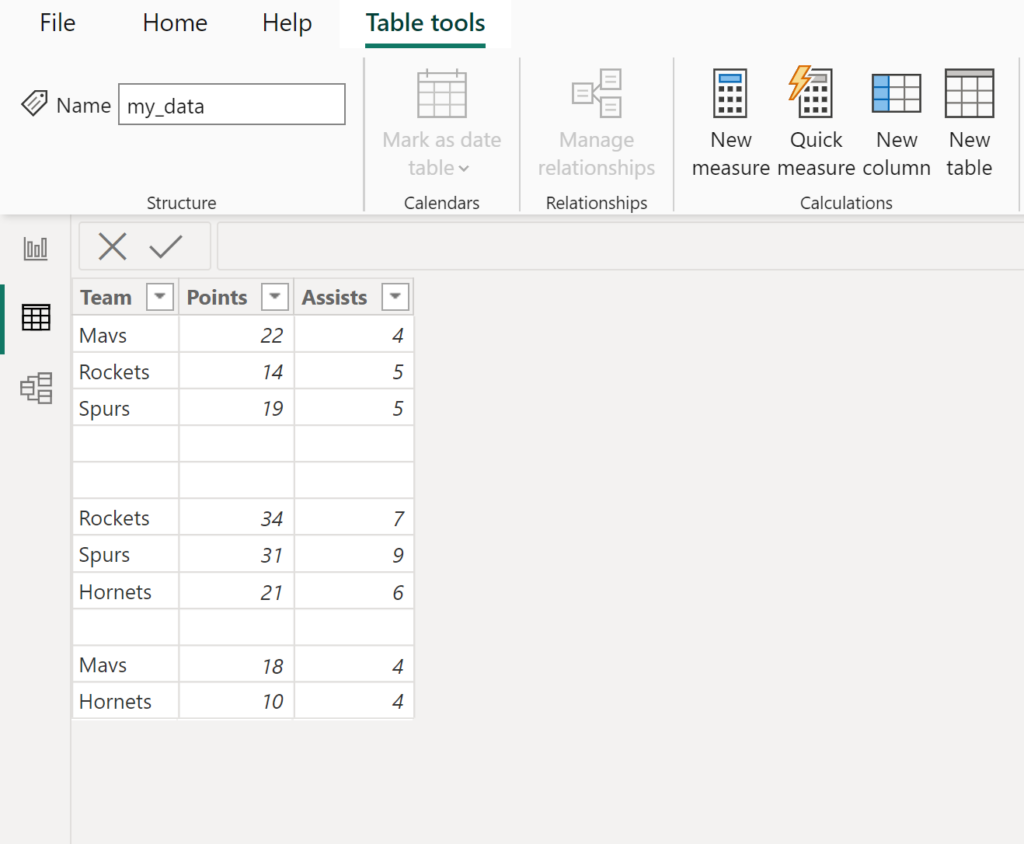Click into the formula bar
Image resolution: width=1024 pixels, height=844 pixels.
pyautogui.click(x=620, y=246)
